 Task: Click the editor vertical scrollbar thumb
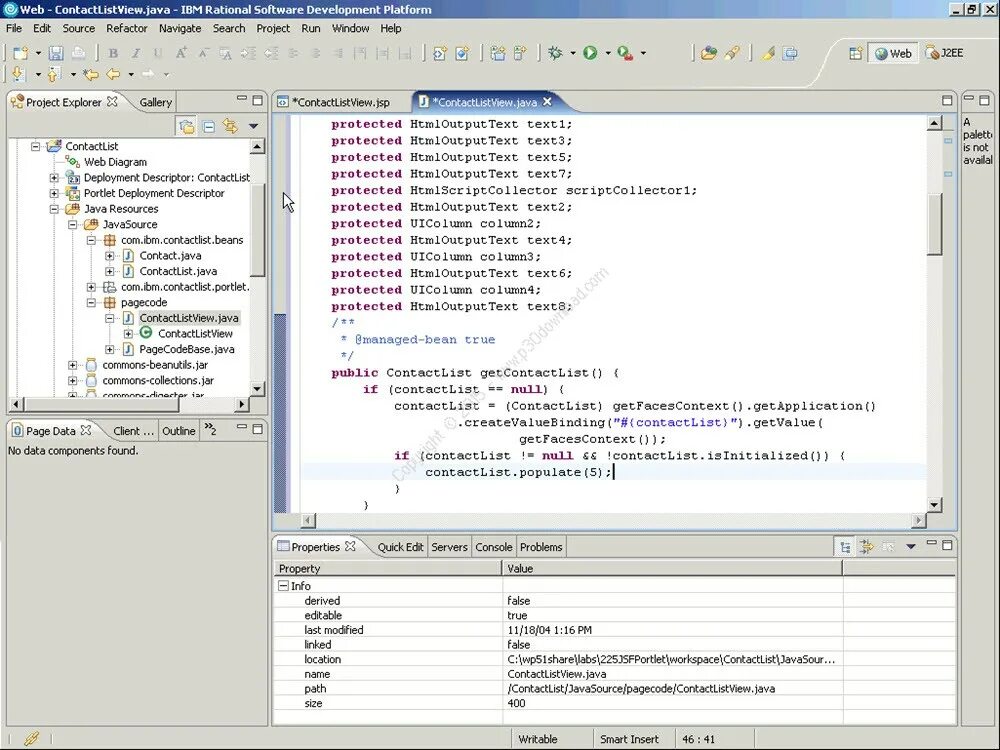[934, 223]
